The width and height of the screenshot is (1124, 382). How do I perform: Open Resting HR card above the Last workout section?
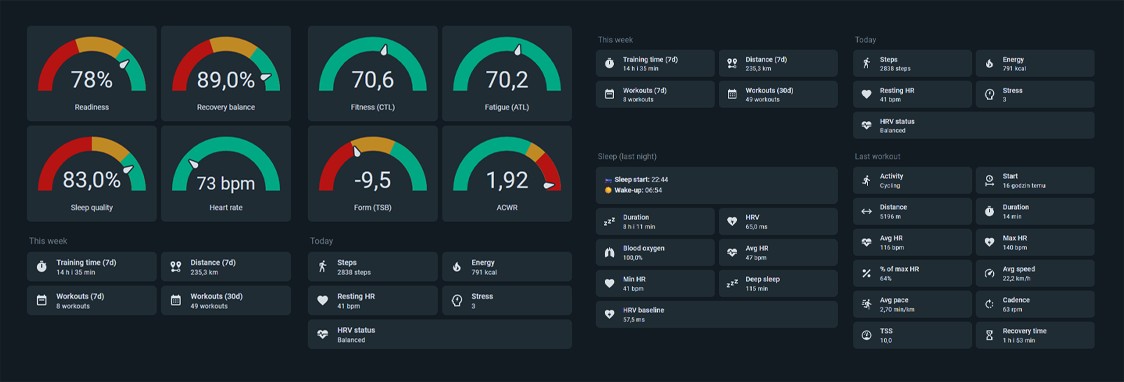pos(913,95)
